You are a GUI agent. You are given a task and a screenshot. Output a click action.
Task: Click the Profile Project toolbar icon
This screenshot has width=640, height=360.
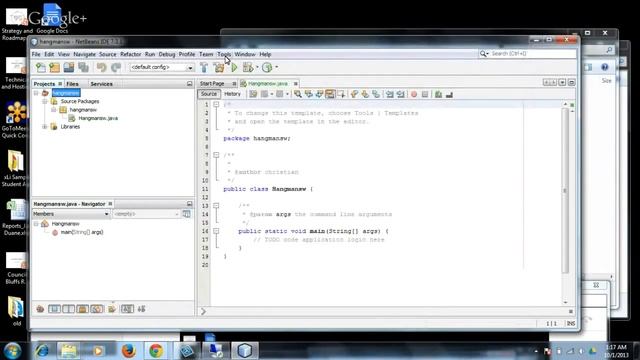point(267,67)
